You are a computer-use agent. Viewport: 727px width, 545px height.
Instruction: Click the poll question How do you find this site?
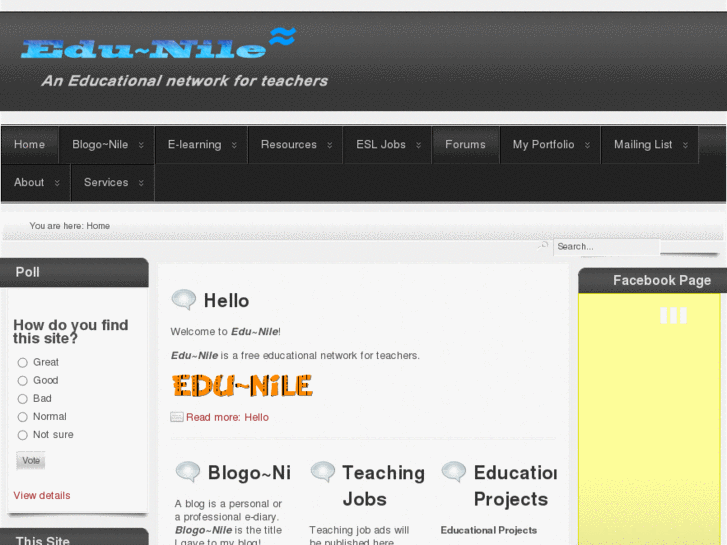(70, 331)
